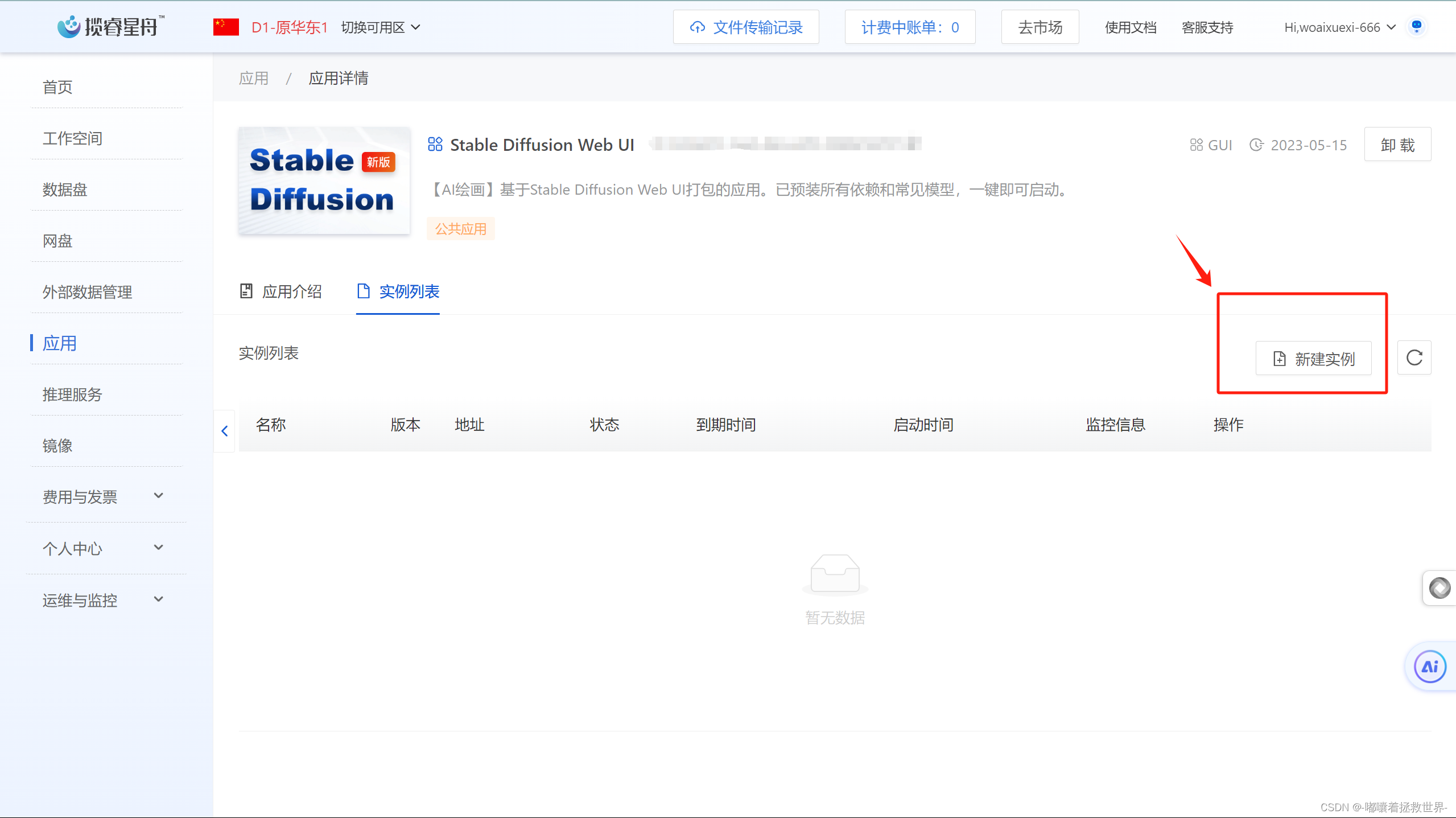Select the 实例列表 tab
The height and width of the screenshot is (818, 1456).
[x=398, y=291]
